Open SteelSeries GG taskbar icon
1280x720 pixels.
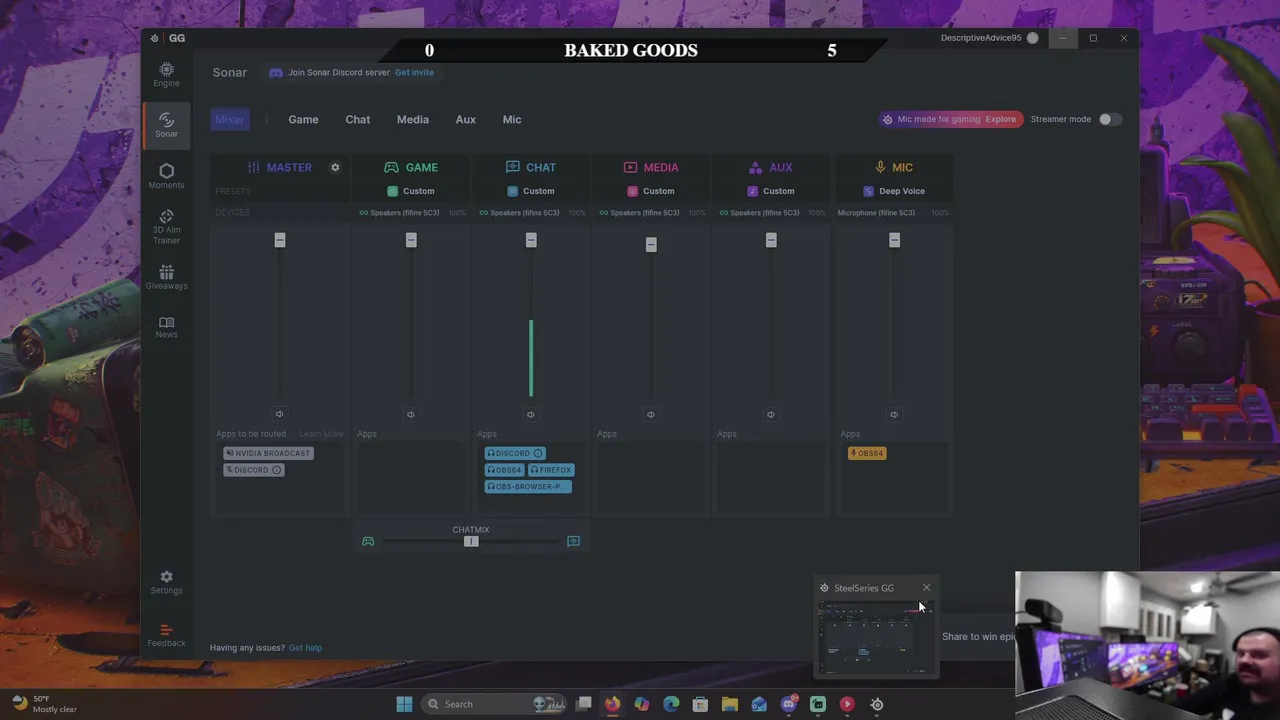(877, 704)
